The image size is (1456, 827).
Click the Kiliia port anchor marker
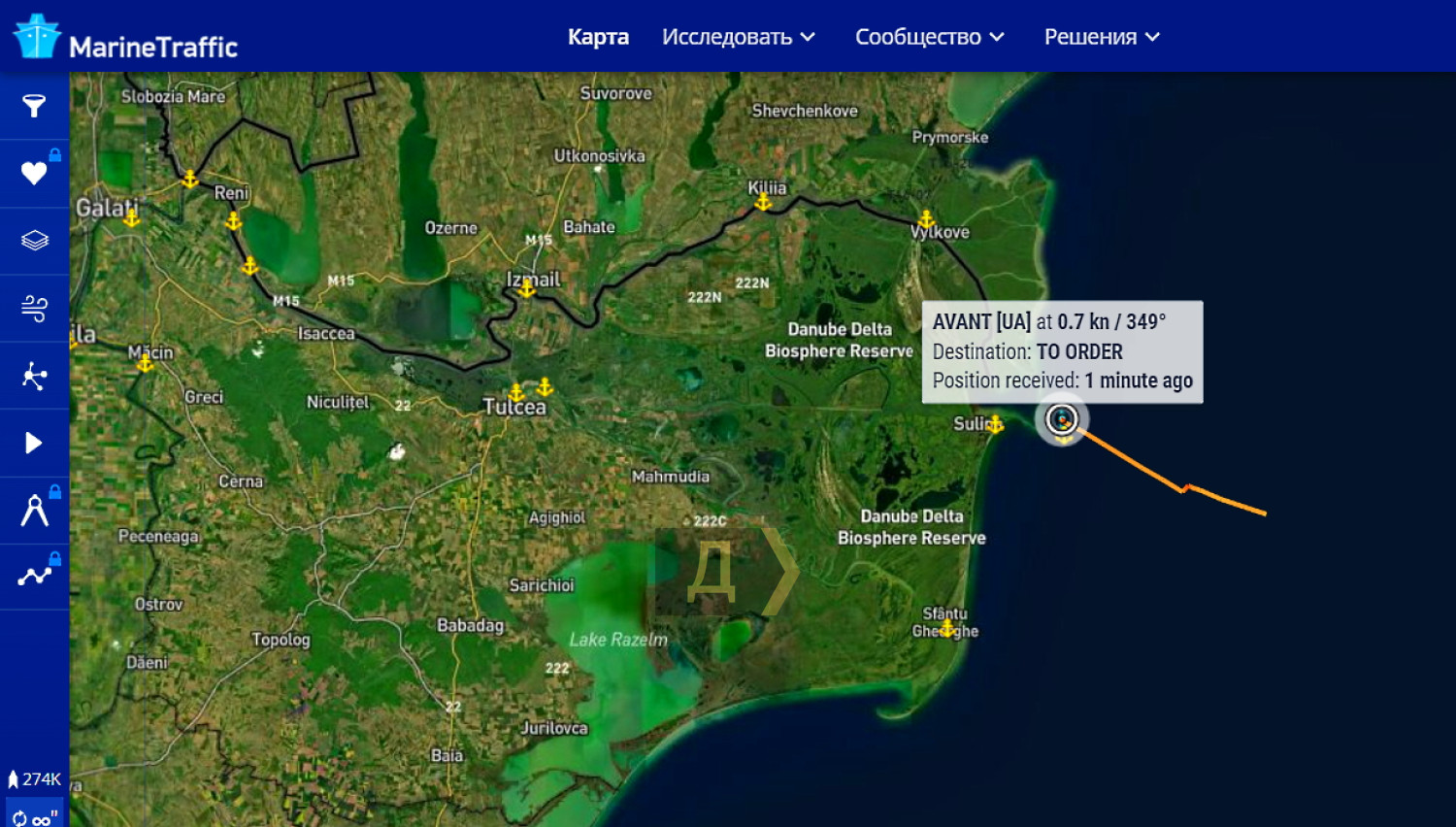[764, 202]
